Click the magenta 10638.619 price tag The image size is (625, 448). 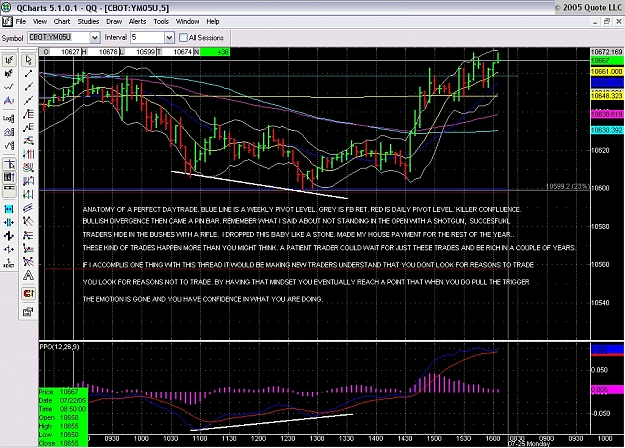click(x=607, y=114)
